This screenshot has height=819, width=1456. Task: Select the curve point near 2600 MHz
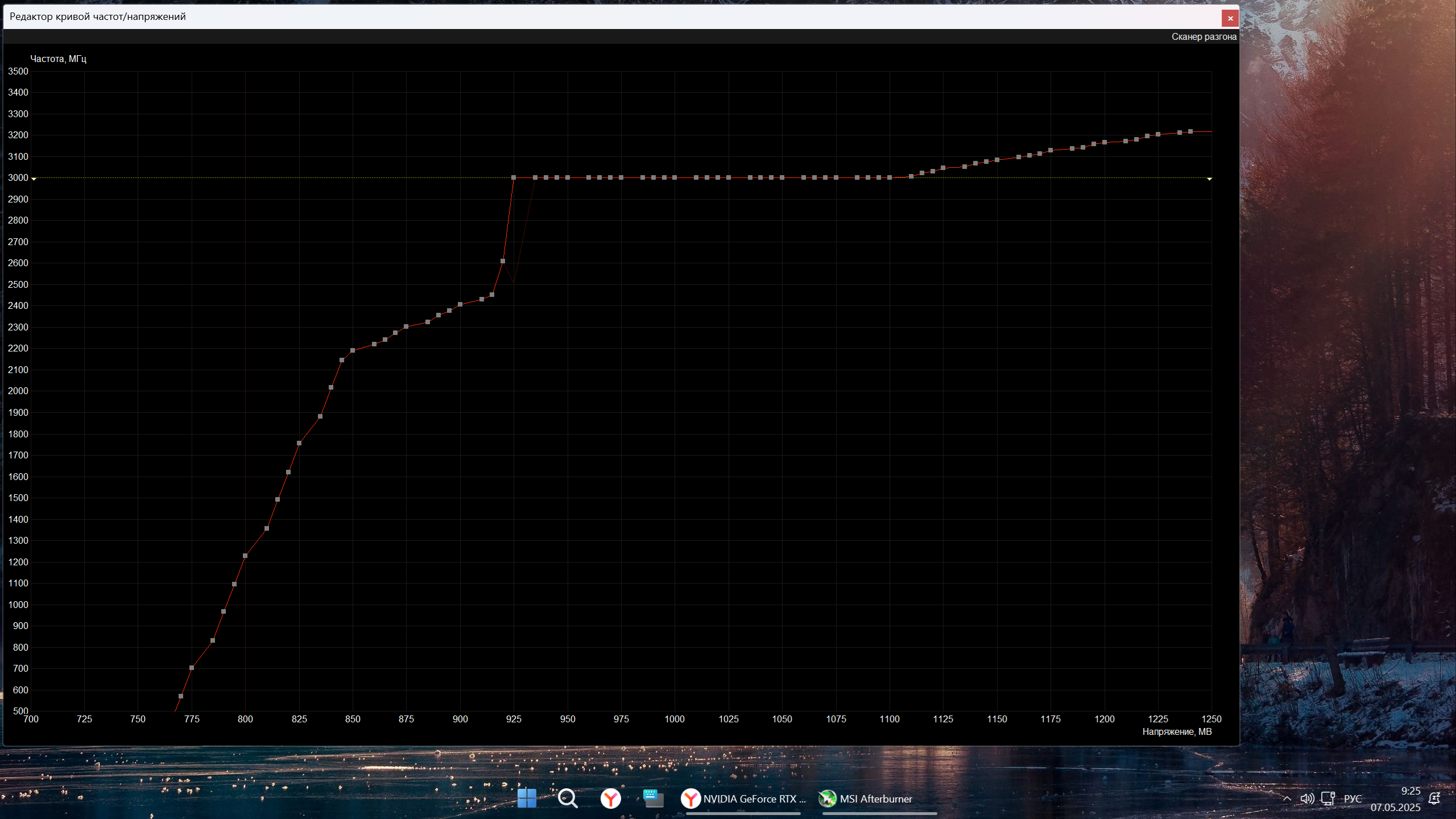(x=503, y=261)
